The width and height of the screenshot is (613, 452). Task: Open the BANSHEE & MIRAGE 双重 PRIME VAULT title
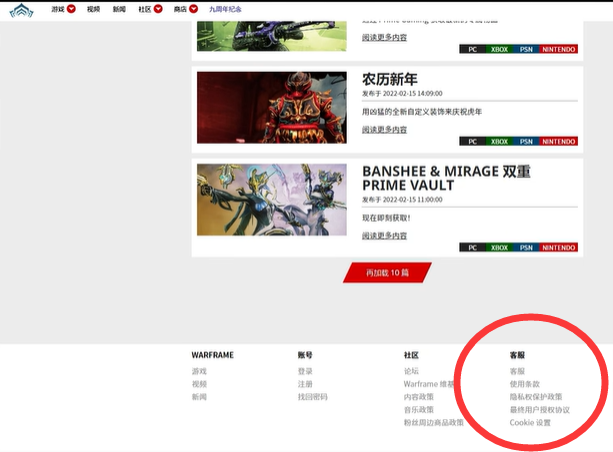(446, 178)
